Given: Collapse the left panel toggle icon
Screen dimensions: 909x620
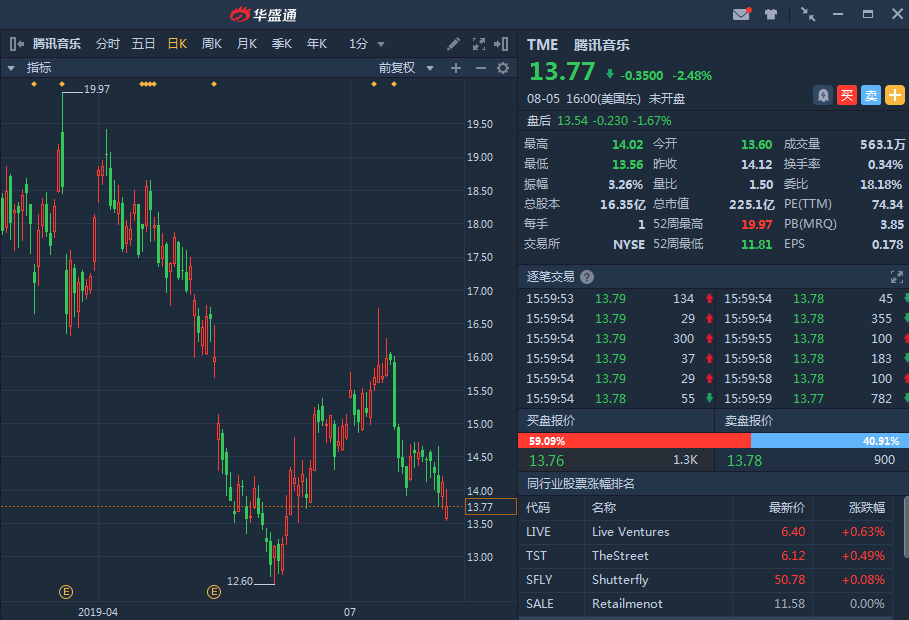Looking at the screenshot, I should pos(16,43).
